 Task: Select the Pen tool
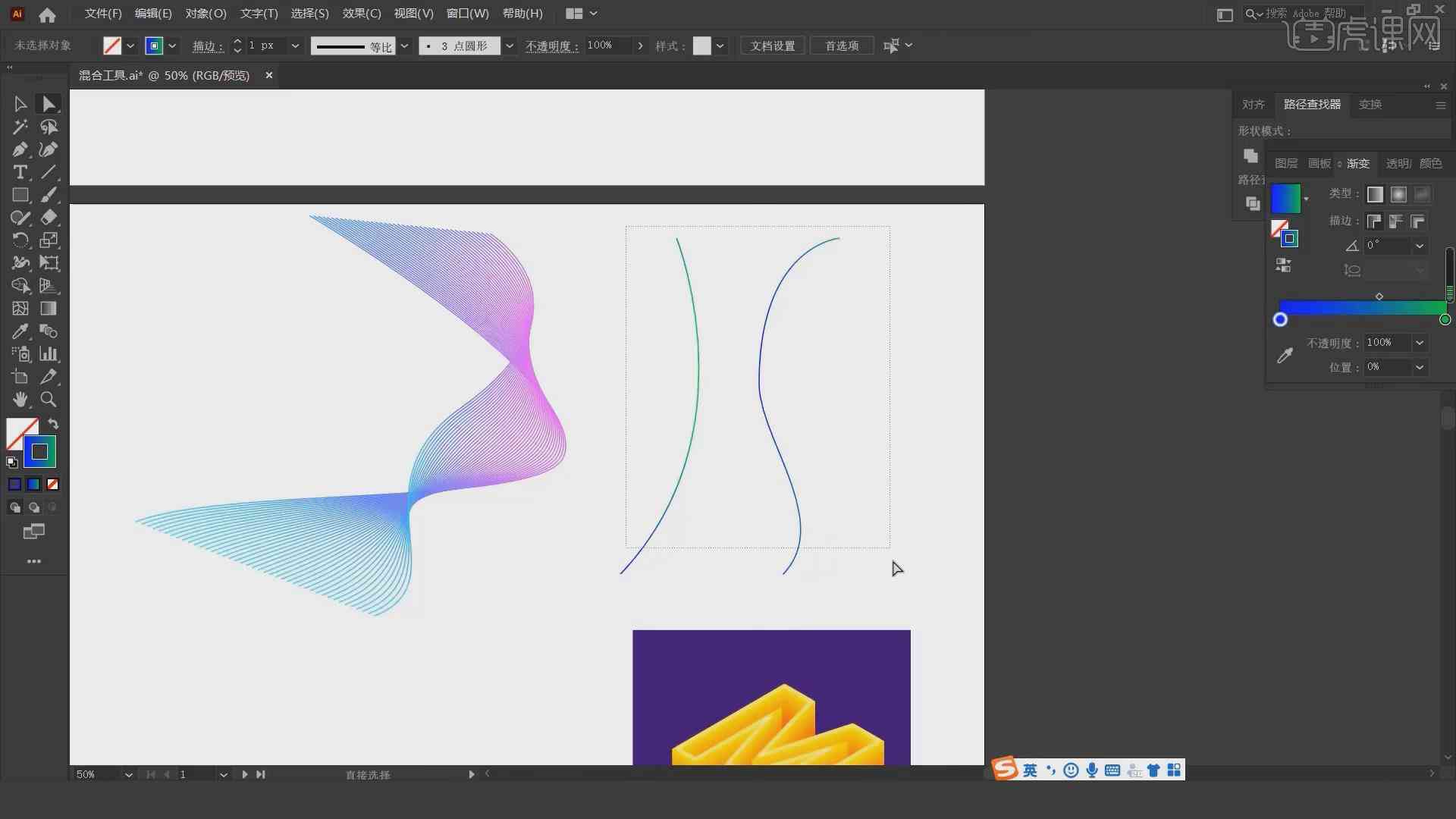point(20,149)
